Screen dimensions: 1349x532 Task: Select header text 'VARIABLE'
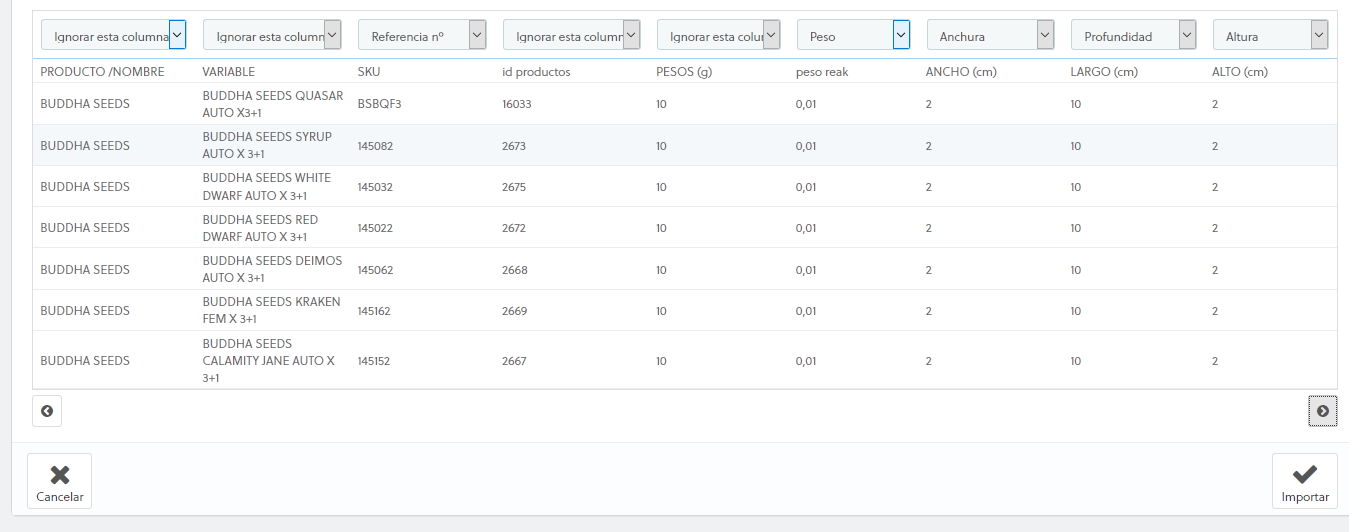228,72
